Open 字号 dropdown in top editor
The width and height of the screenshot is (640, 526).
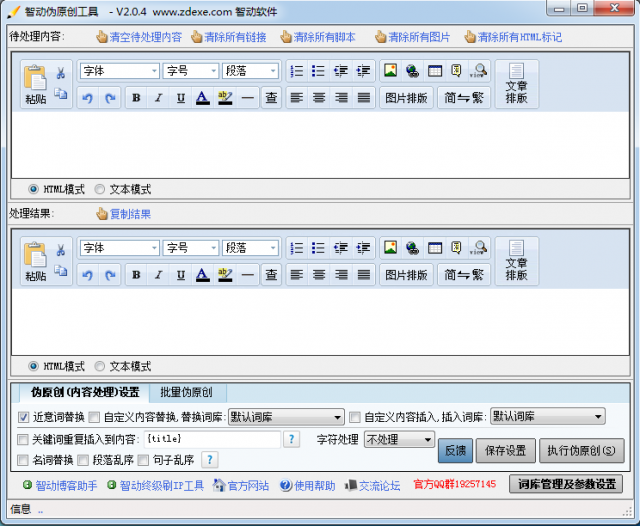pyautogui.click(x=191, y=71)
